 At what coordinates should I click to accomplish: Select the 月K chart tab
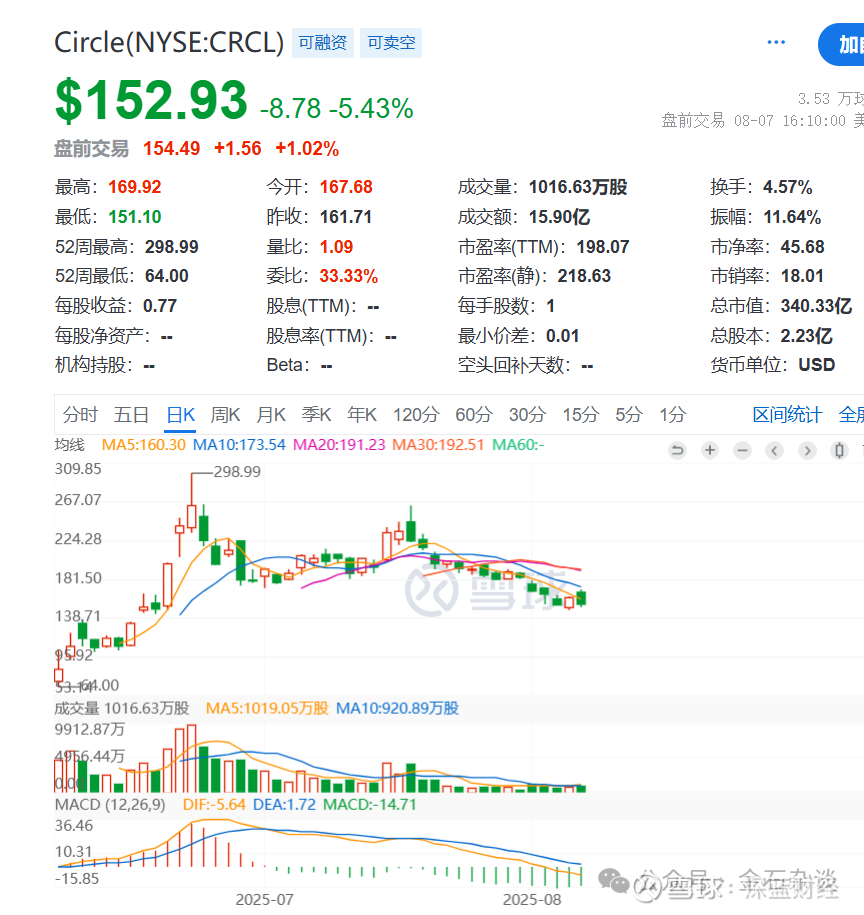pyautogui.click(x=271, y=415)
